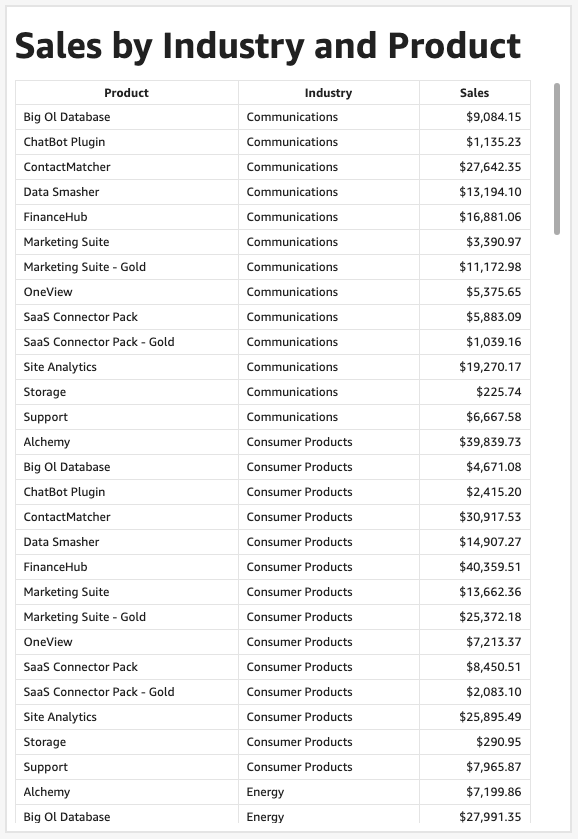This screenshot has width=578, height=839.
Task: Click ContactMatcher in the Communications rows
Action: point(67,167)
